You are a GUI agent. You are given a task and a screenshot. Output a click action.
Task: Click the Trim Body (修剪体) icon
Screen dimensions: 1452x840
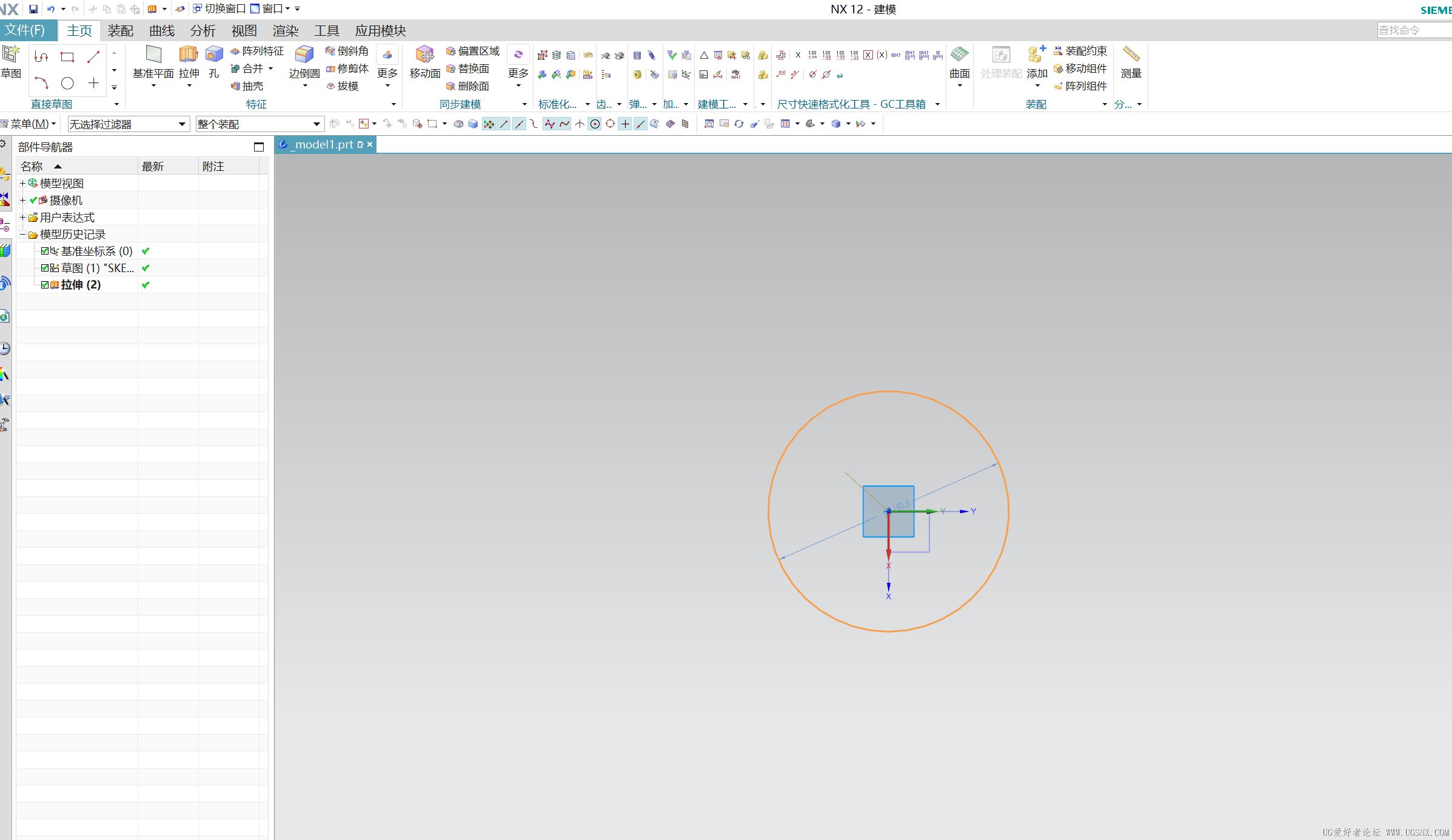tap(330, 68)
